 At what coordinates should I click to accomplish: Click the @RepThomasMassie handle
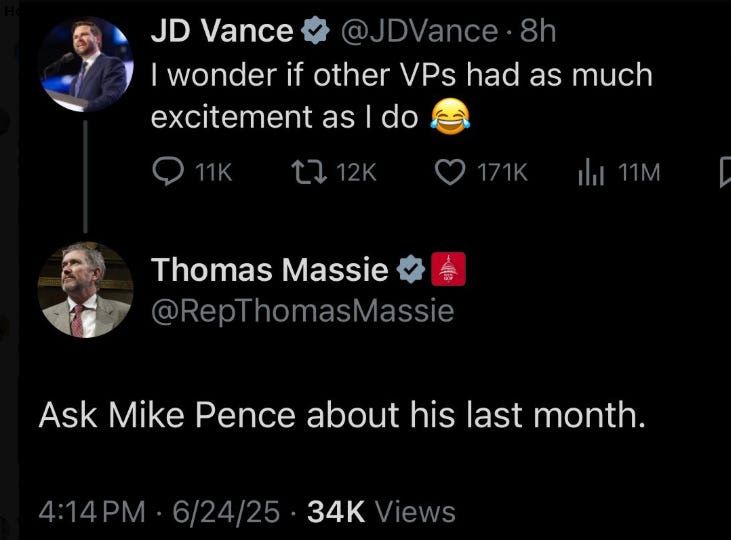[x=302, y=311]
